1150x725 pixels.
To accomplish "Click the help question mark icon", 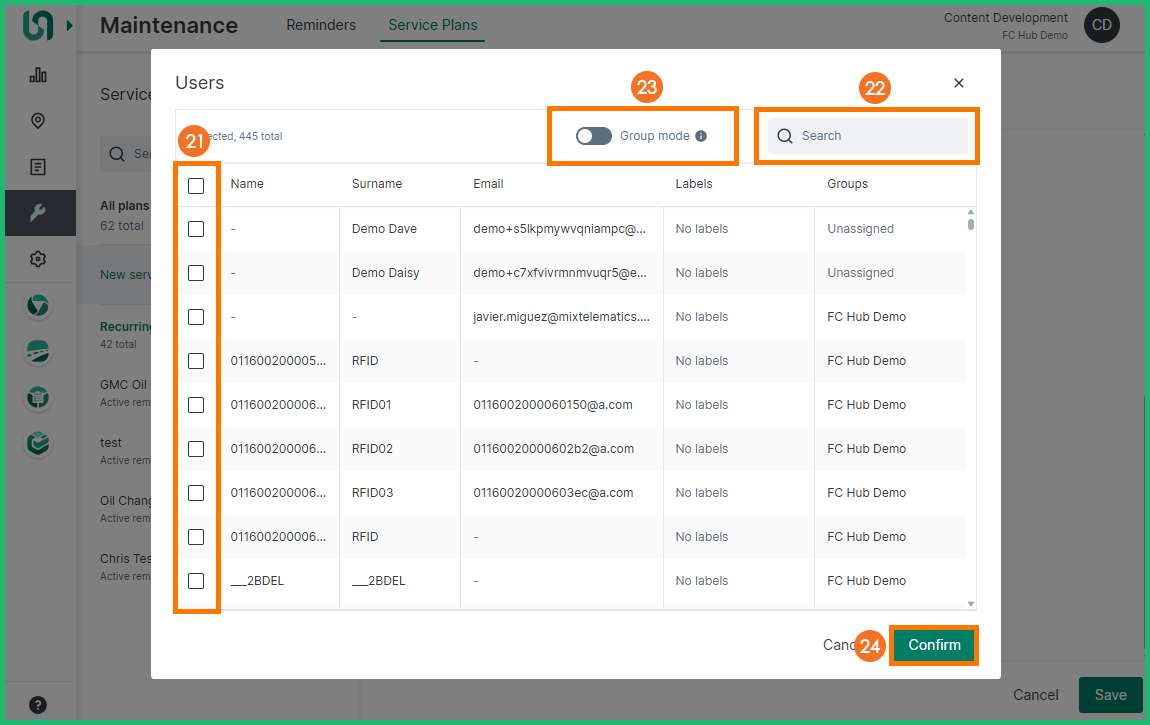I will pos(38,704).
